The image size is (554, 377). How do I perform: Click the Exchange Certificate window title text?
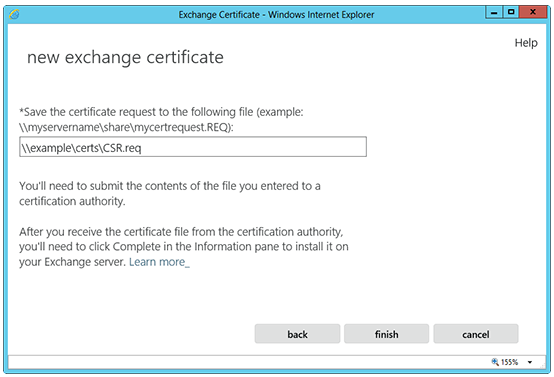[x=276, y=15]
